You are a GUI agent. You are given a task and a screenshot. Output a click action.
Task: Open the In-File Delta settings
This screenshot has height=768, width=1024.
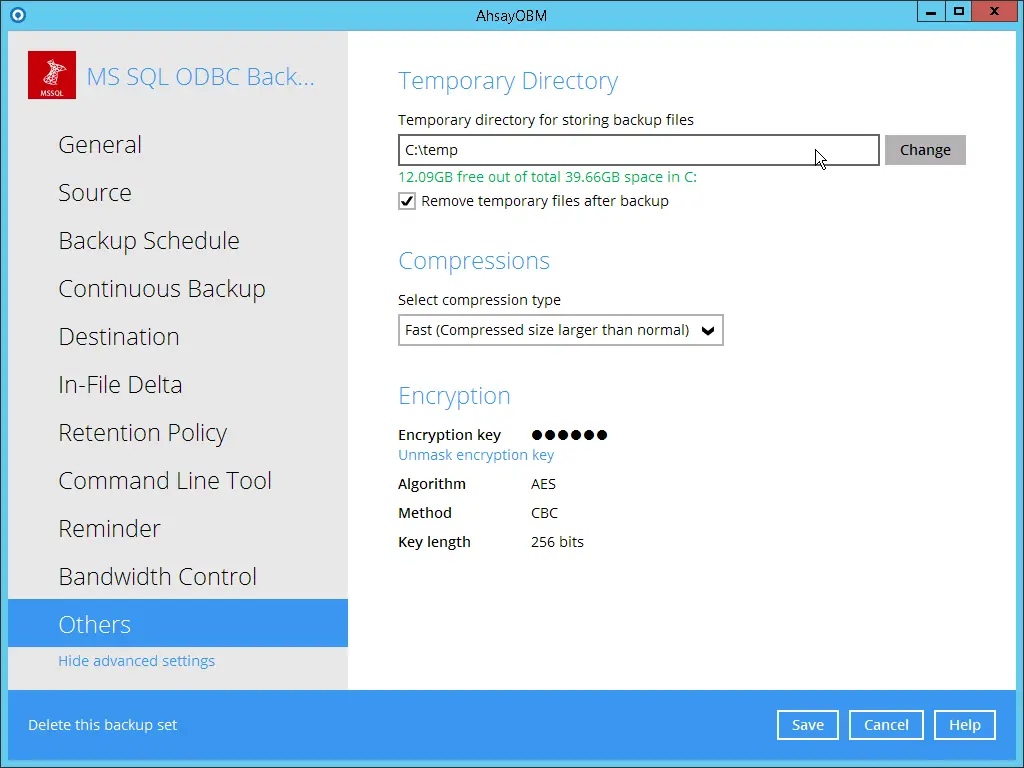coord(120,384)
